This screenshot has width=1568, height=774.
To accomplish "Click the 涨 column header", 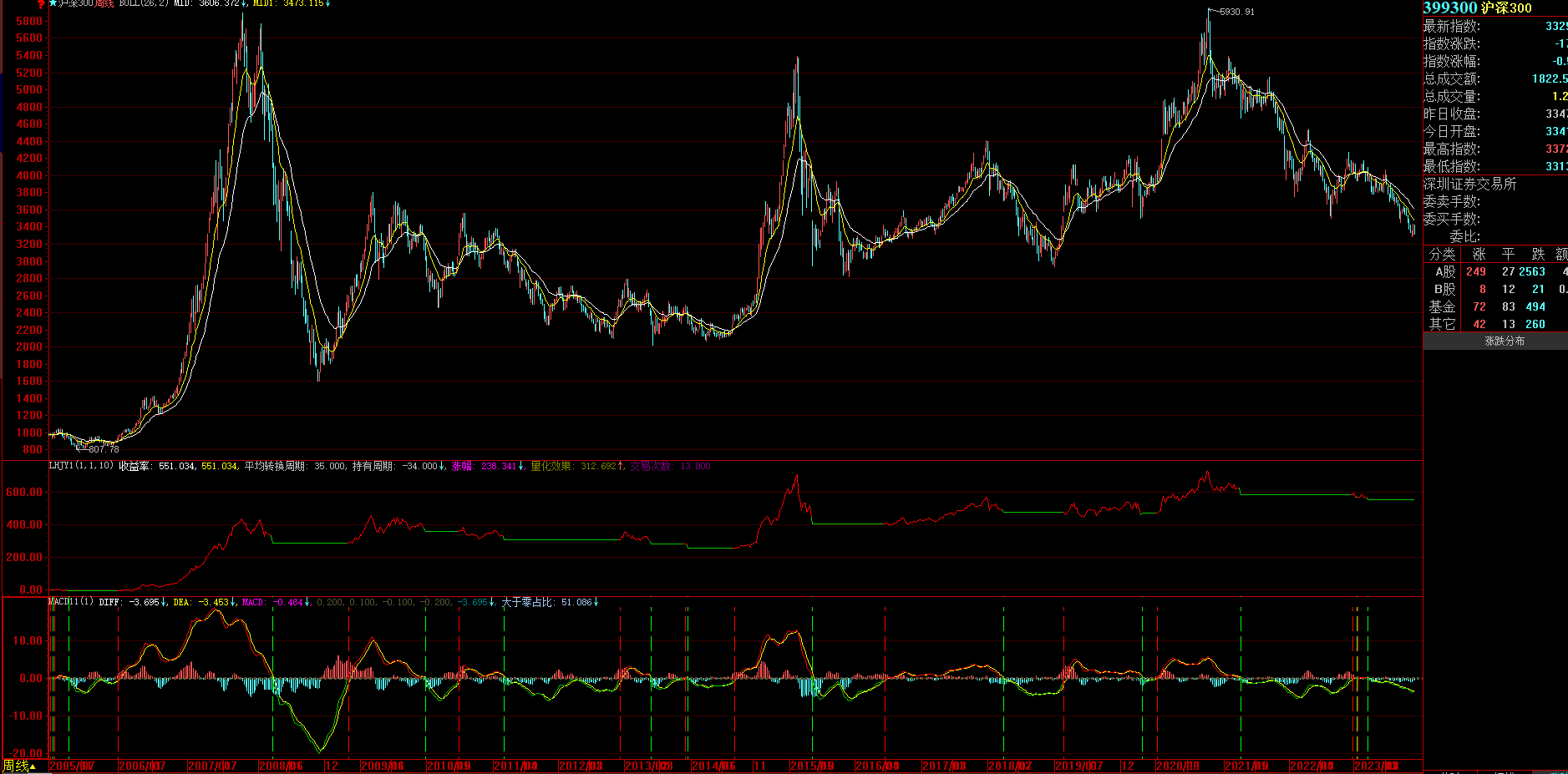I will 1479,255.
